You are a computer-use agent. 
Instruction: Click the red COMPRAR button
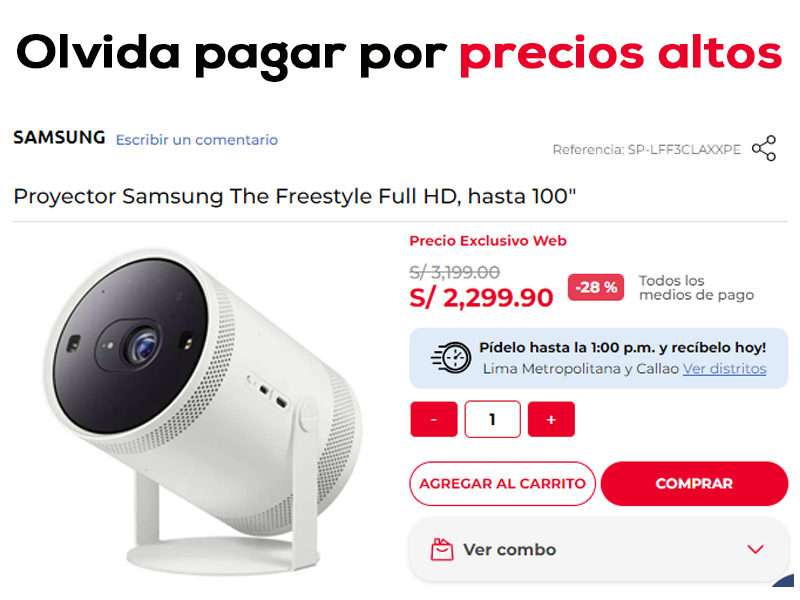tap(694, 484)
